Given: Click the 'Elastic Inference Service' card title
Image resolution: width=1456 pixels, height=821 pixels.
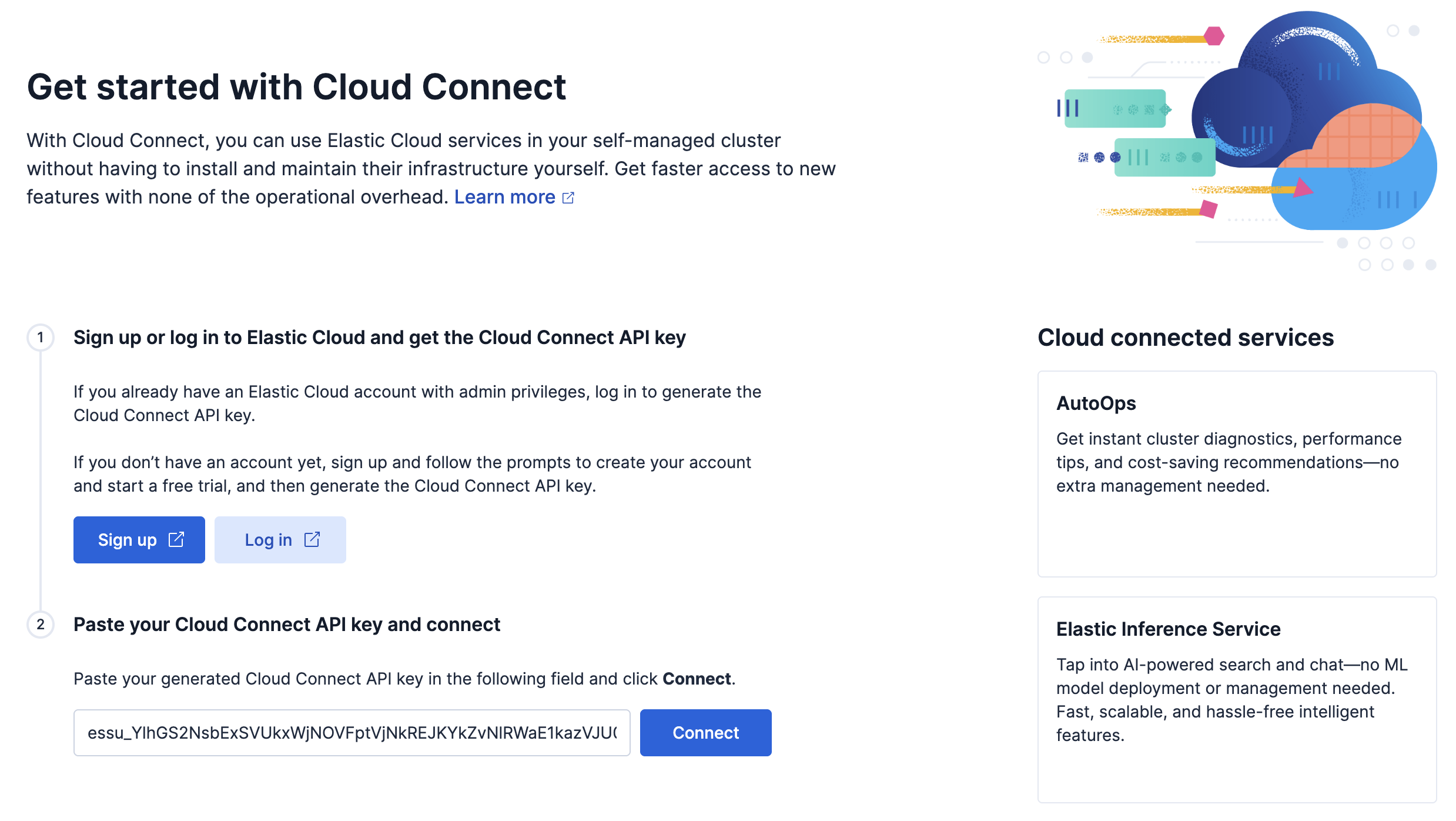Looking at the screenshot, I should (1169, 629).
